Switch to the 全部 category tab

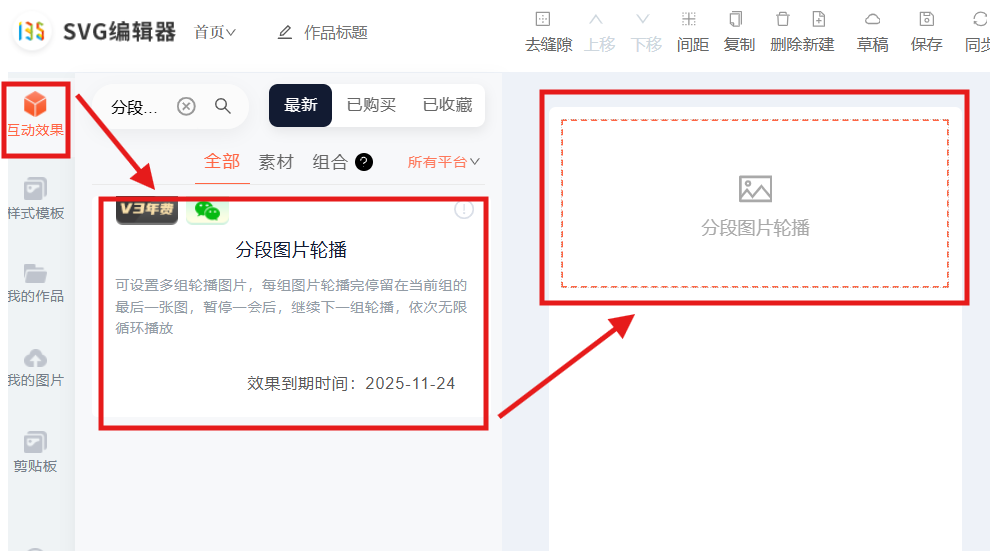[222, 162]
